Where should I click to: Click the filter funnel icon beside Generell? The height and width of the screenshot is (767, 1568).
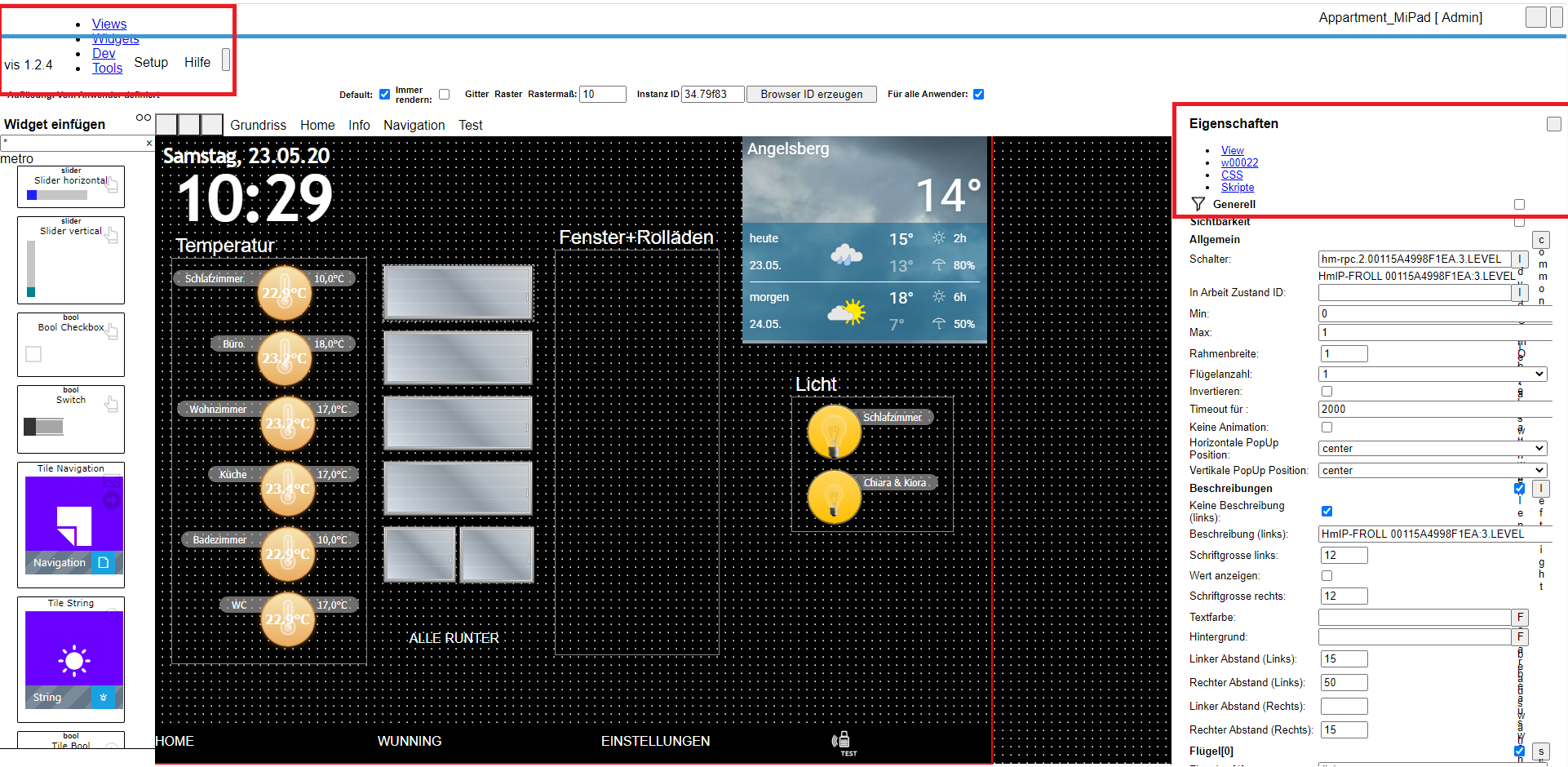coord(1198,204)
